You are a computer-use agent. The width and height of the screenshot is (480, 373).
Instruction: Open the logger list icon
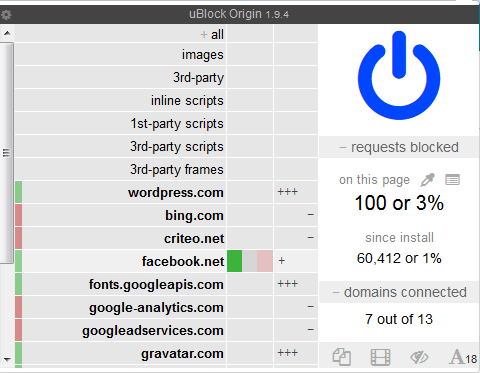tap(452, 180)
